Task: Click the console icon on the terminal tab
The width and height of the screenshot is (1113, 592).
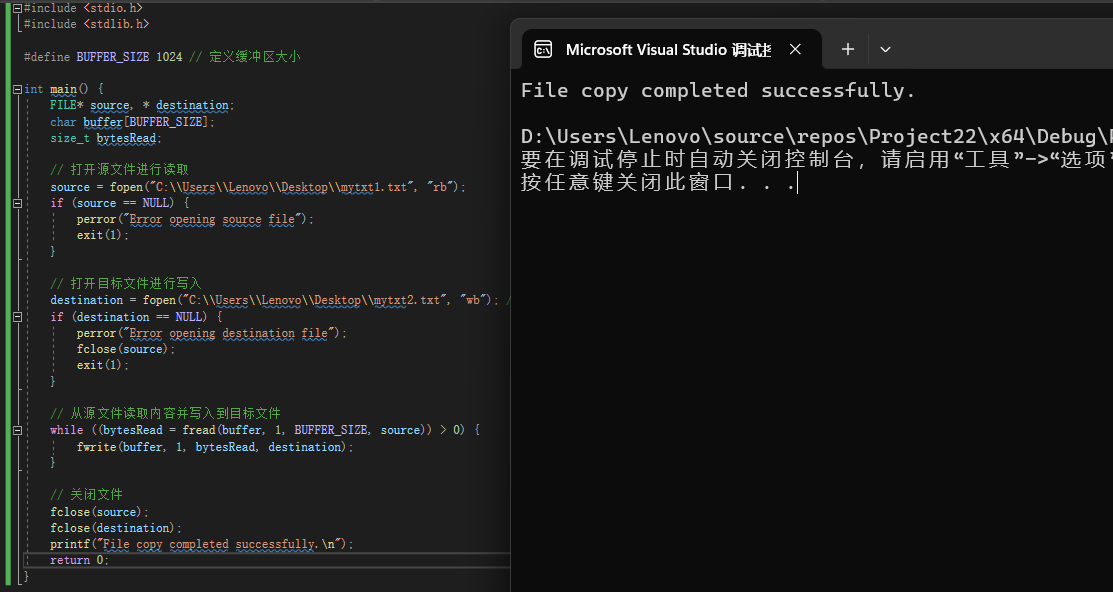Action: point(543,49)
